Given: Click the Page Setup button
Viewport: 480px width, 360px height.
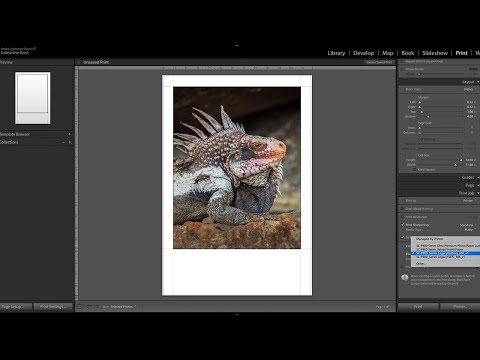Looking at the screenshot, I should [x=16, y=307].
